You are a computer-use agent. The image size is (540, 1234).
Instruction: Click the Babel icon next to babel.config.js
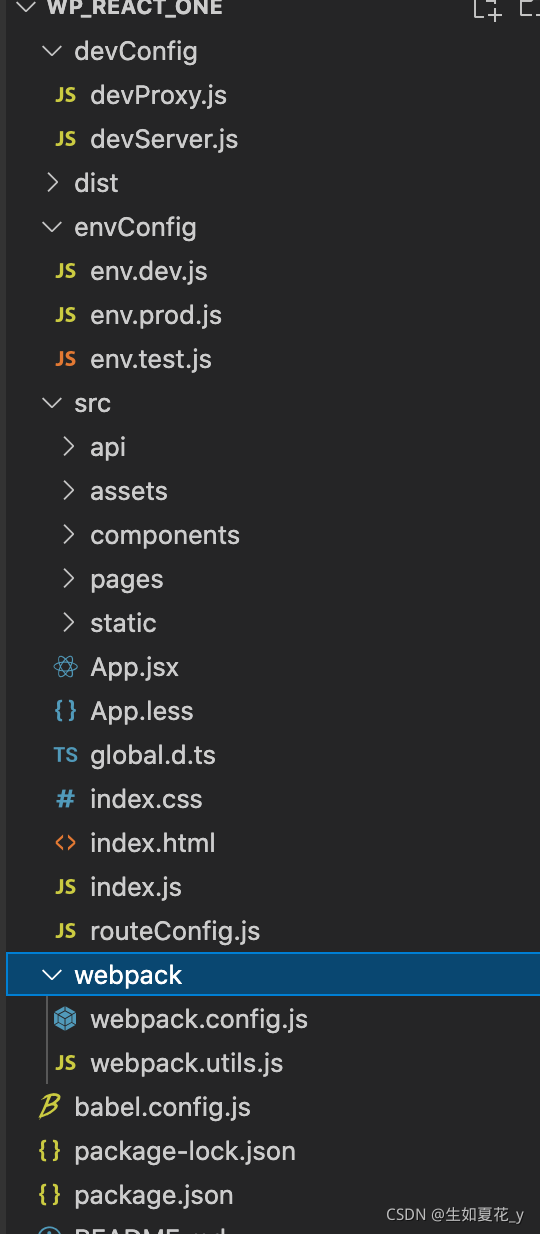49,1107
